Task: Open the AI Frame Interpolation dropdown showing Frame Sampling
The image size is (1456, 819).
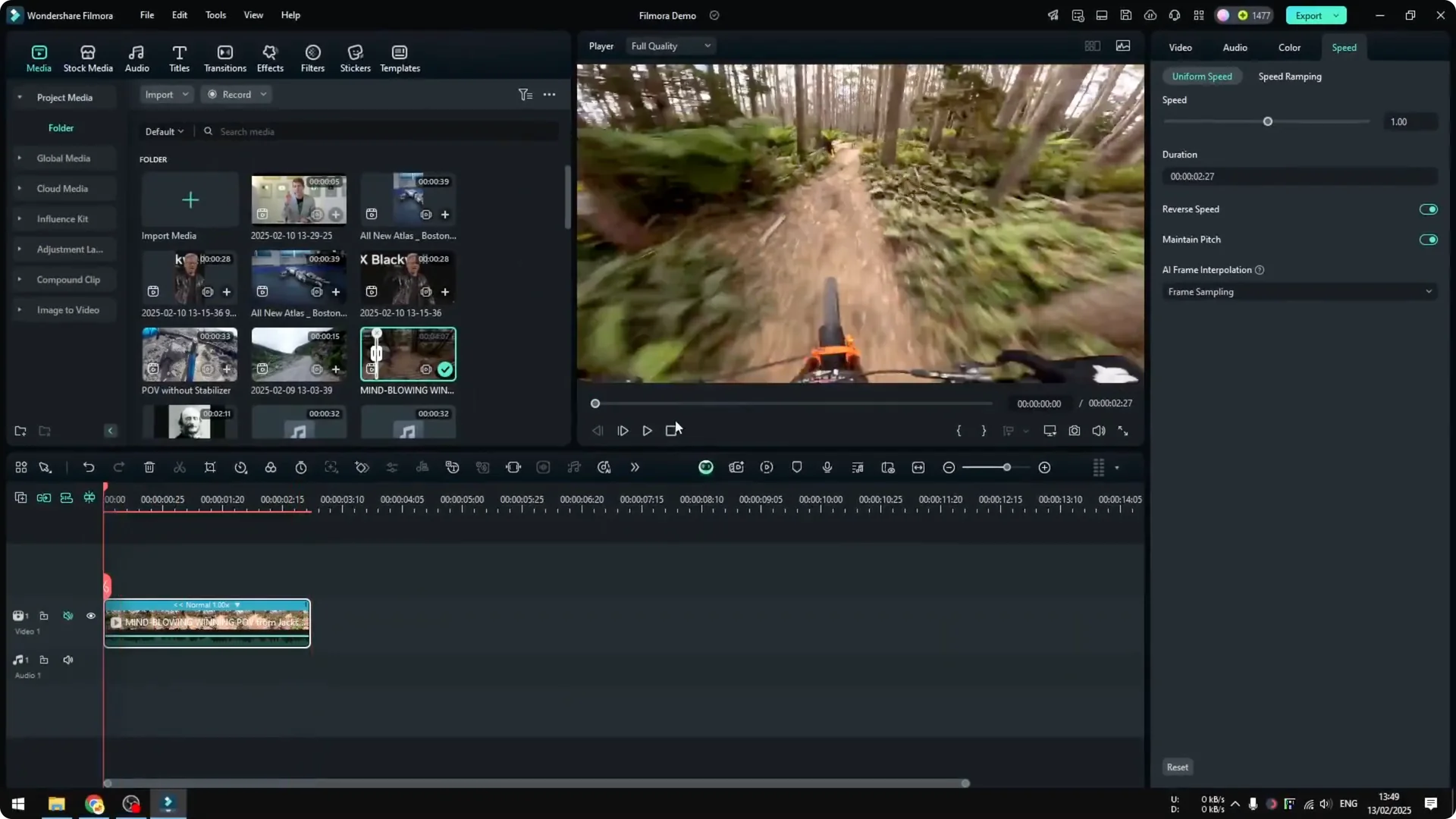Action: coord(1298,291)
